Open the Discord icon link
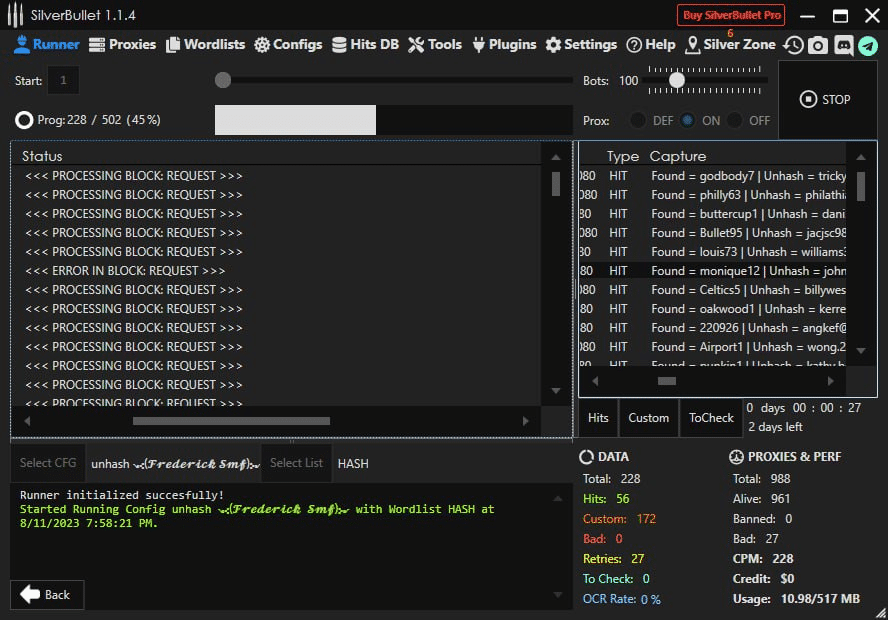 point(843,45)
